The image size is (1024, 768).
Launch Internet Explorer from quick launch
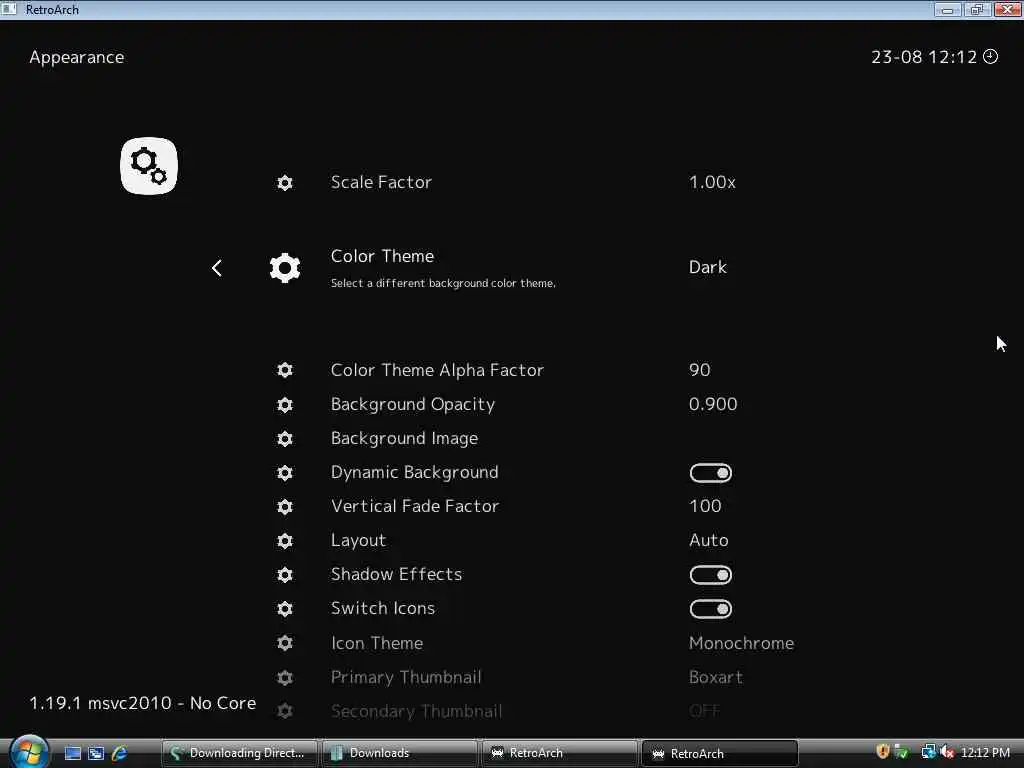point(120,753)
